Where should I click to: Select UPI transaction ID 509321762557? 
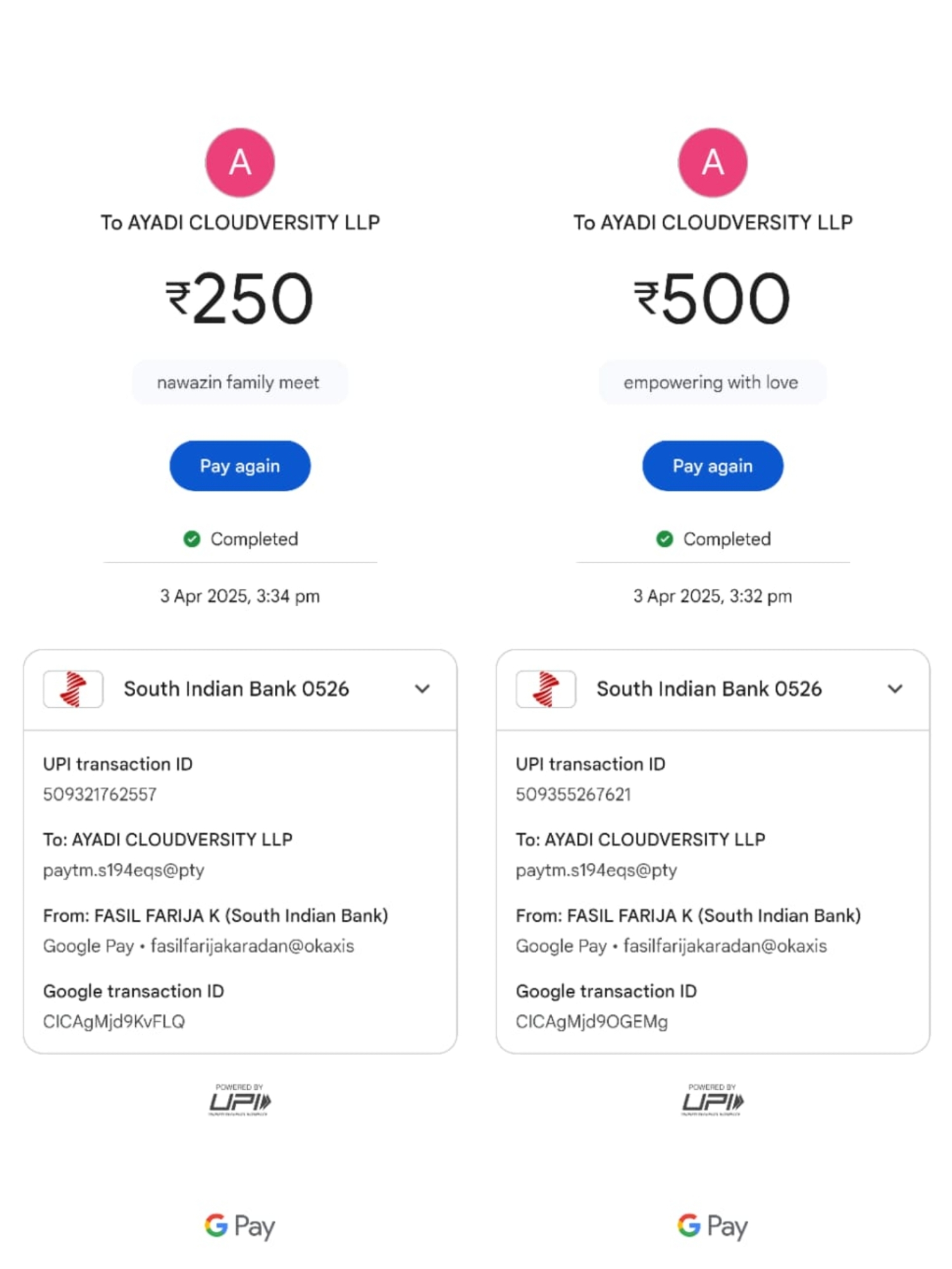pyautogui.click(x=100, y=794)
